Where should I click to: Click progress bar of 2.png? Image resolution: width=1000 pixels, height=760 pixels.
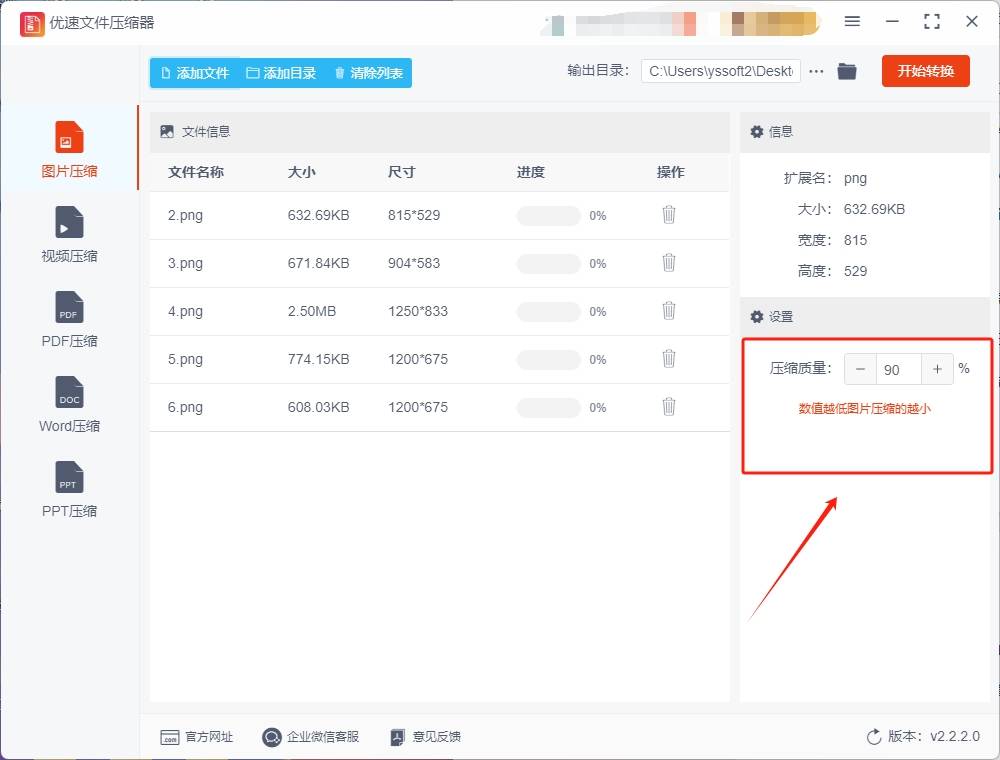tap(548, 216)
